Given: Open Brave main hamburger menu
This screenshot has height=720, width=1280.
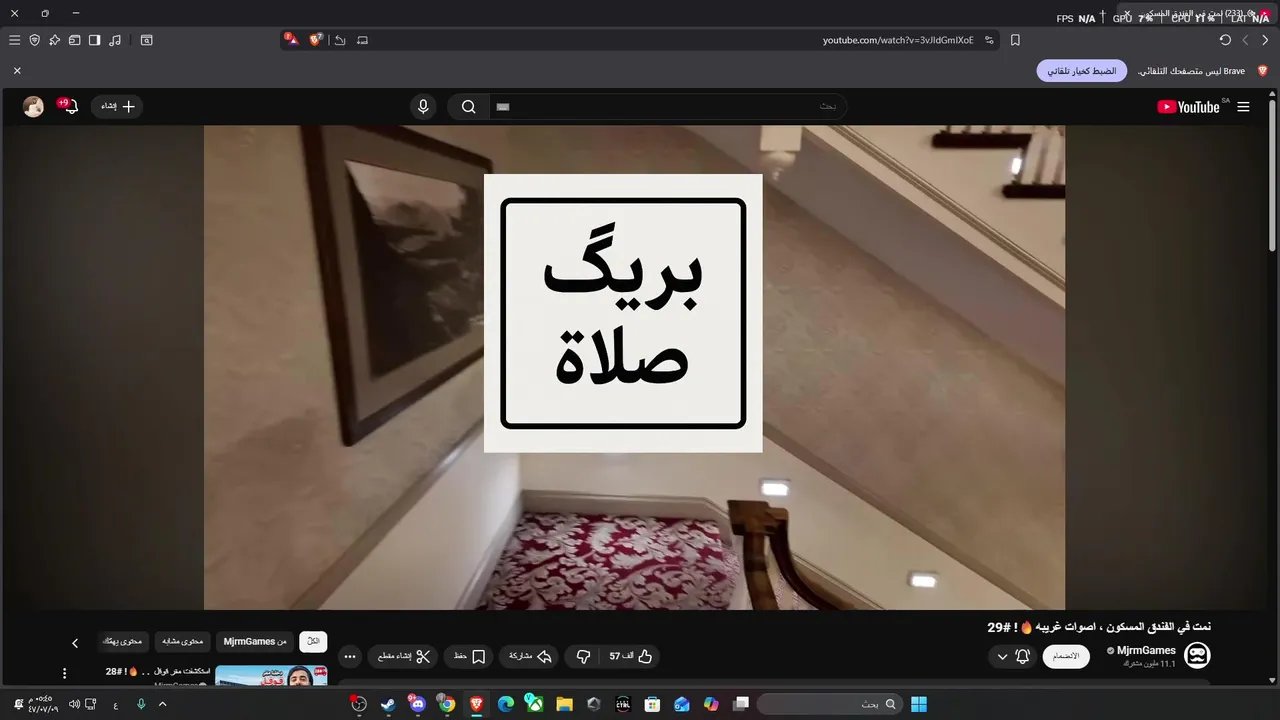Looking at the screenshot, I should click(14, 40).
